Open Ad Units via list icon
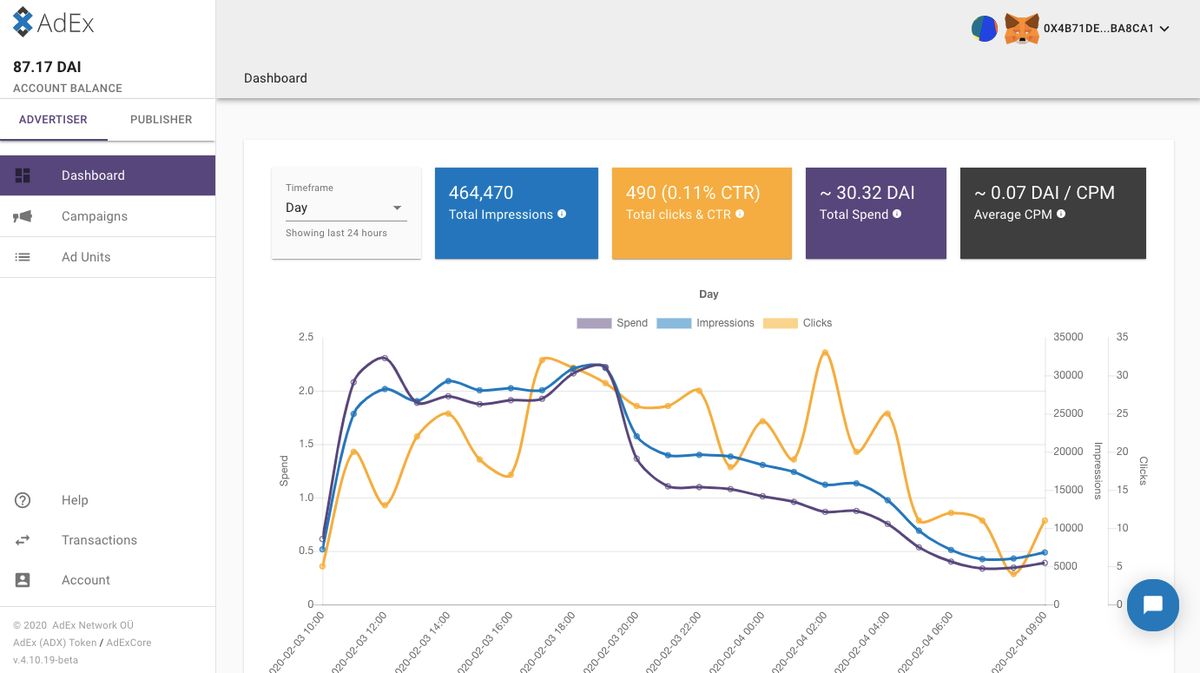 point(22,256)
